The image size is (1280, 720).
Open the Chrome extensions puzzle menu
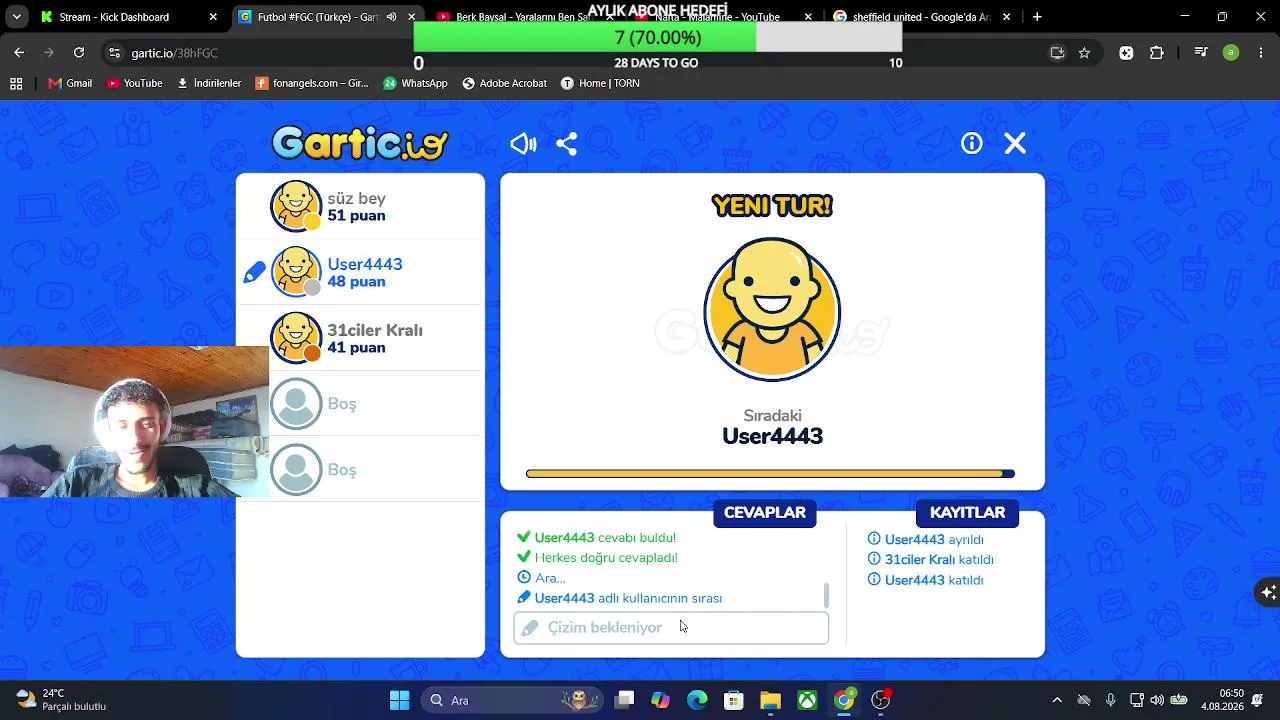point(1157,53)
